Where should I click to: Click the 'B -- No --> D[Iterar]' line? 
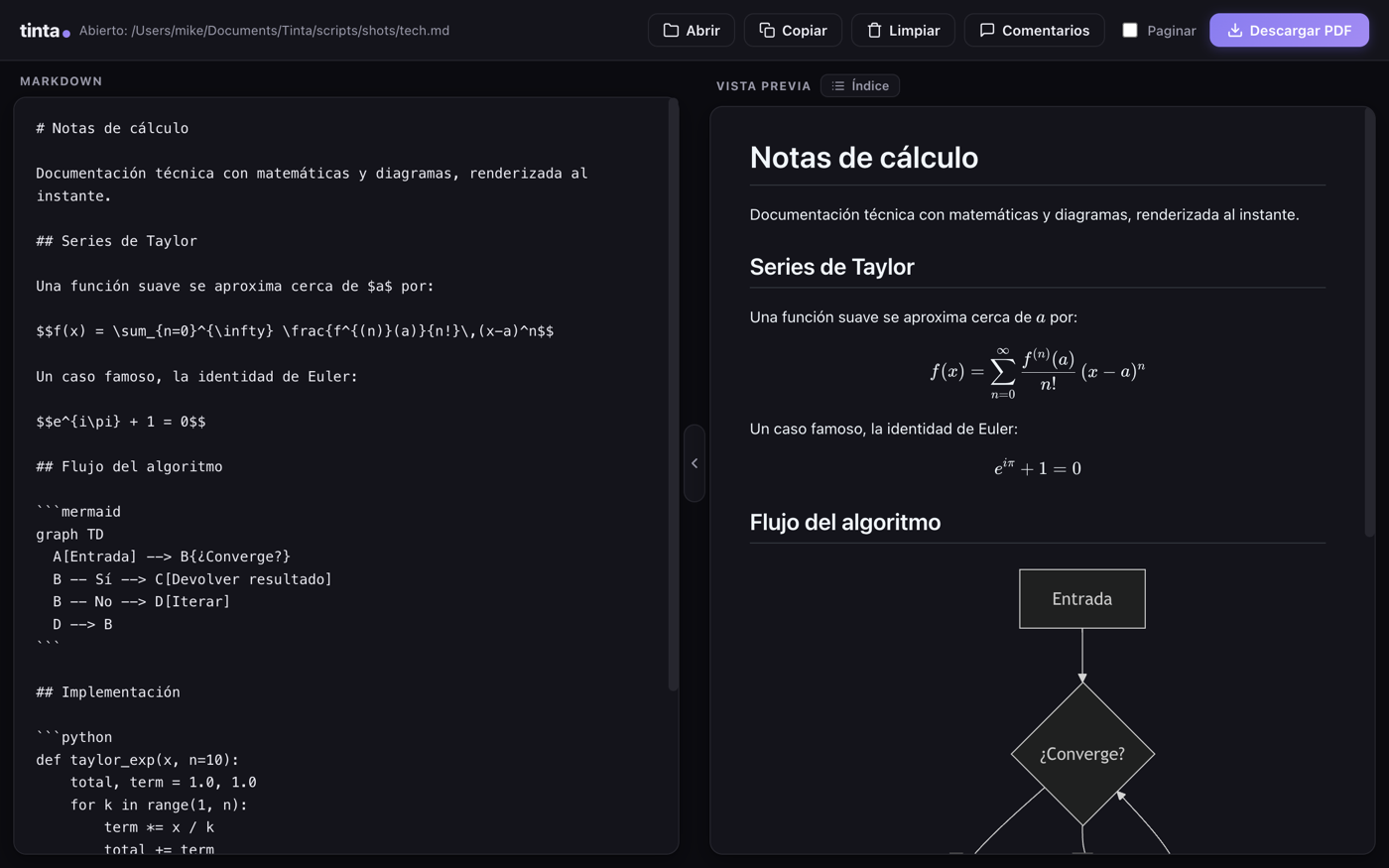(142, 602)
